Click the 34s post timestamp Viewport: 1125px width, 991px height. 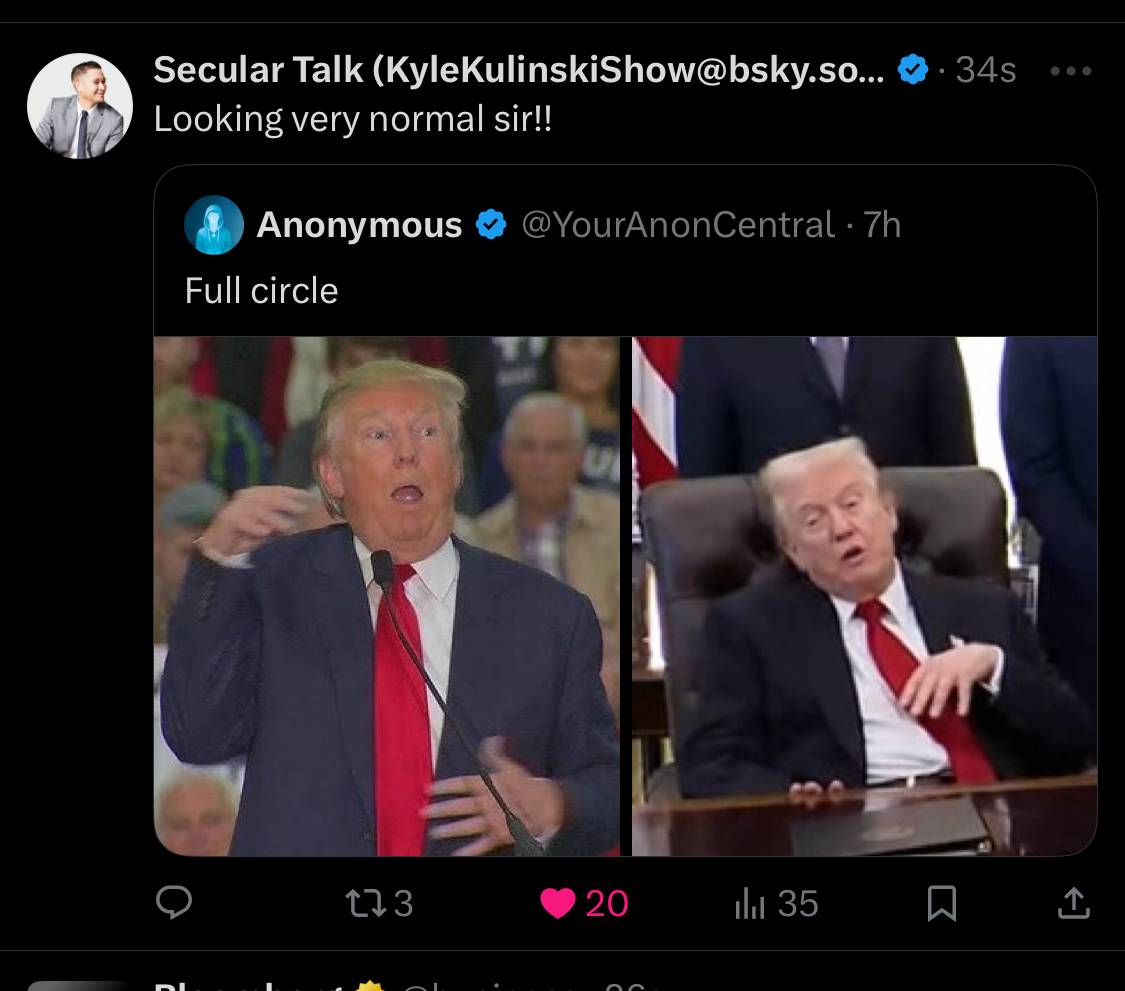point(986,70)
